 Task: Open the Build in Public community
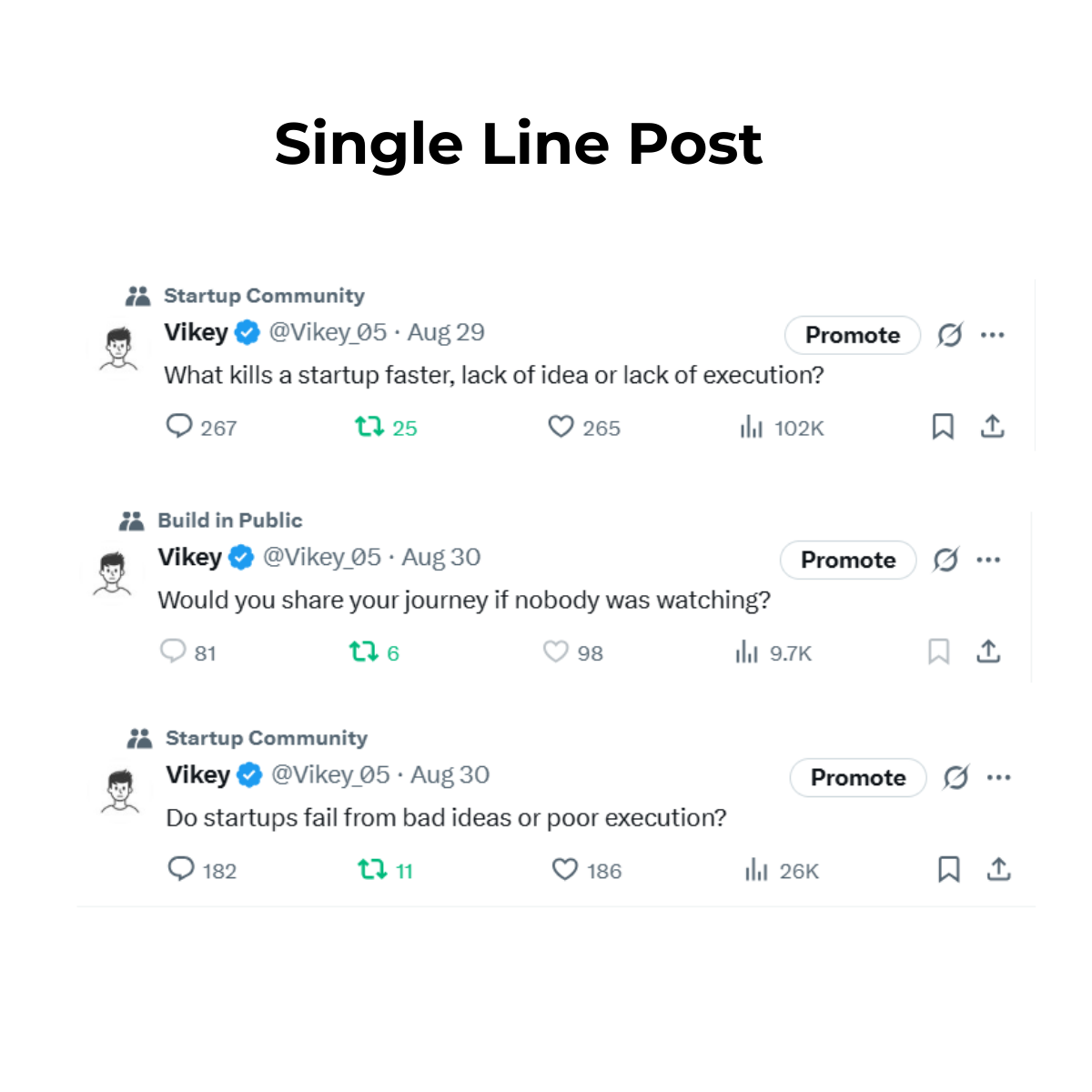(229, 521)
